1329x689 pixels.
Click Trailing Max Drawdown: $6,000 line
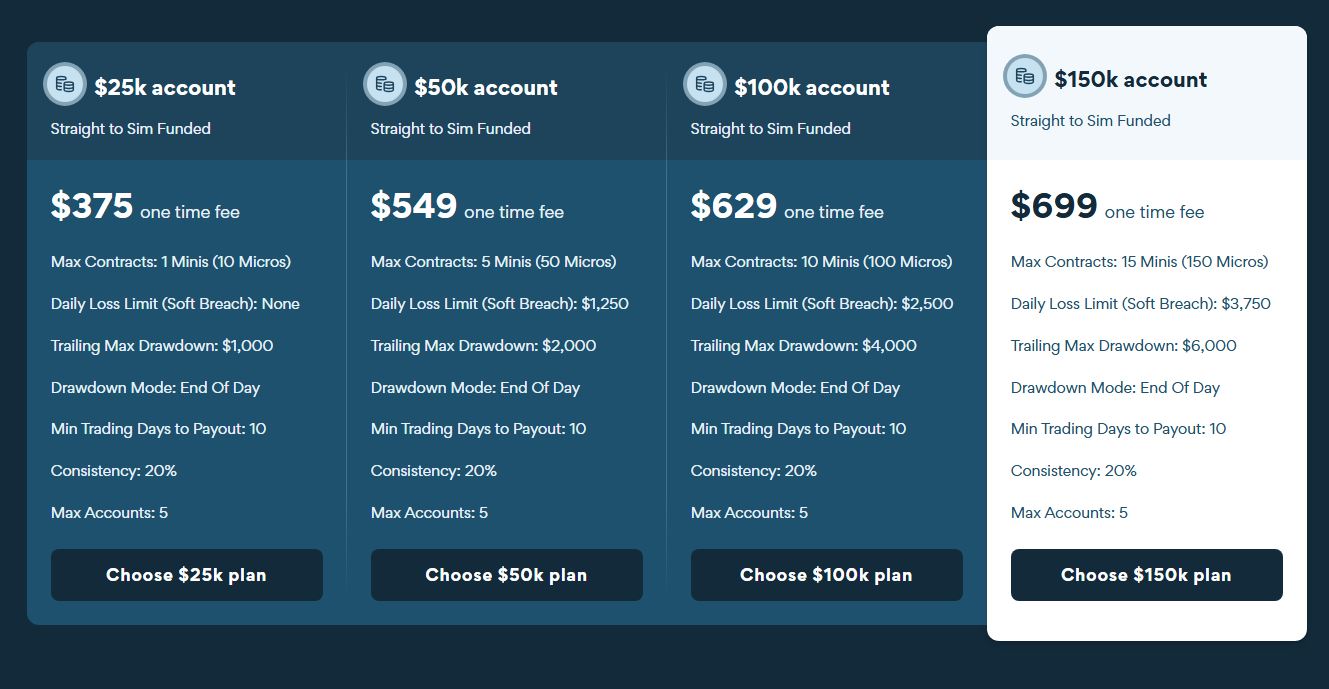point(1124,346)
